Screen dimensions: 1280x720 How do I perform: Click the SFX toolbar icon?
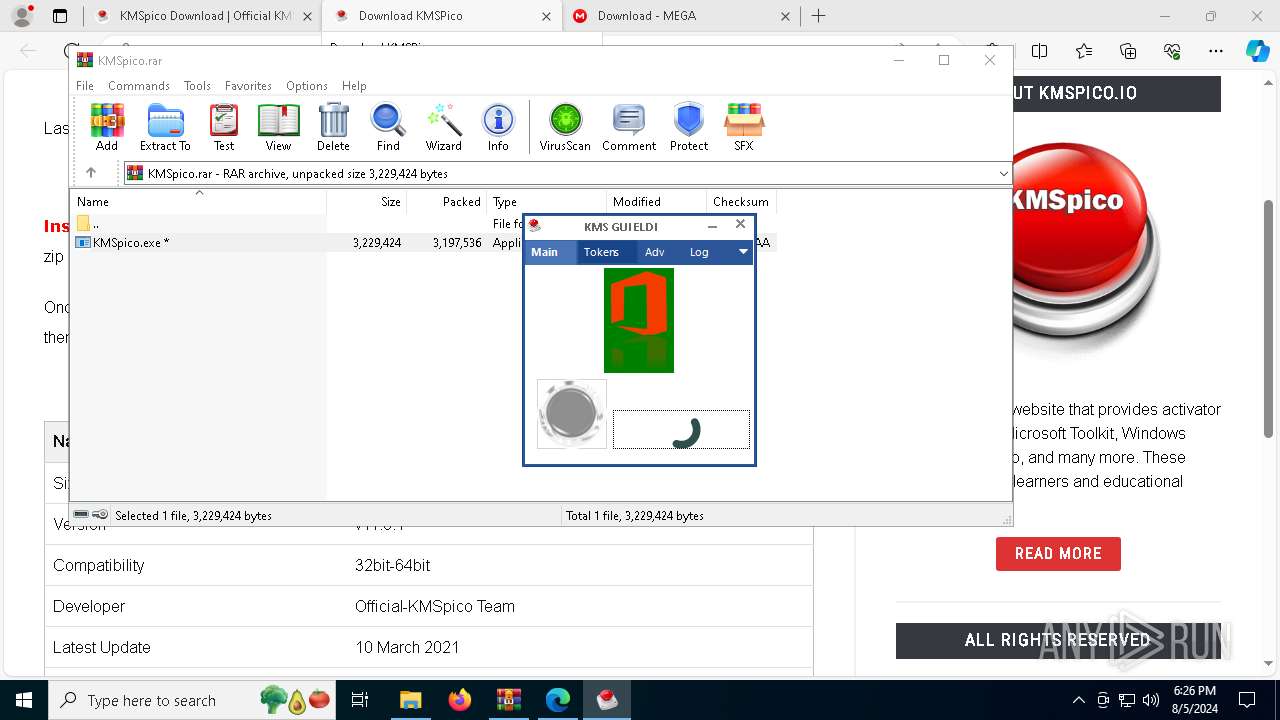pos(744,127)
